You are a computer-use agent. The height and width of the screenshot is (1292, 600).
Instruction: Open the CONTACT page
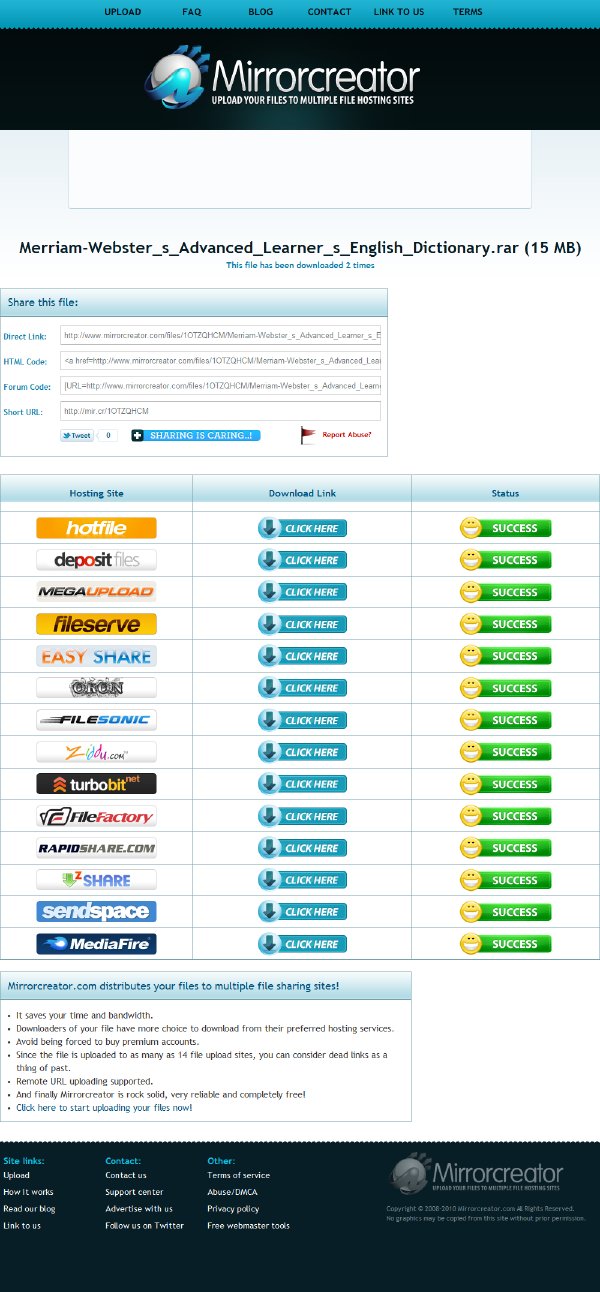(x=329, y=12)
